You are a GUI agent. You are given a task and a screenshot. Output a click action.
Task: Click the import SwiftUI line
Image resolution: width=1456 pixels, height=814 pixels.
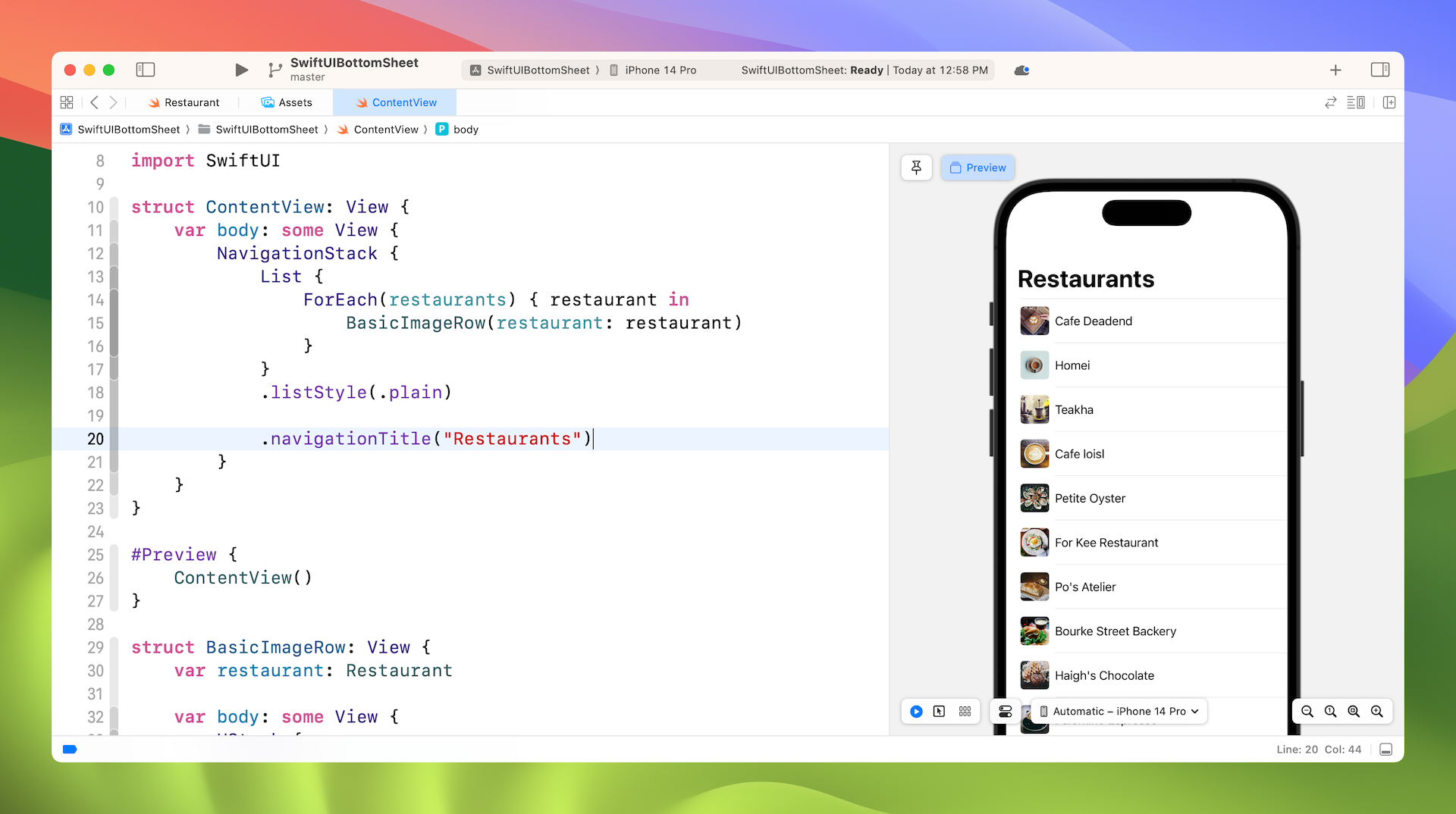coord(206,161)
